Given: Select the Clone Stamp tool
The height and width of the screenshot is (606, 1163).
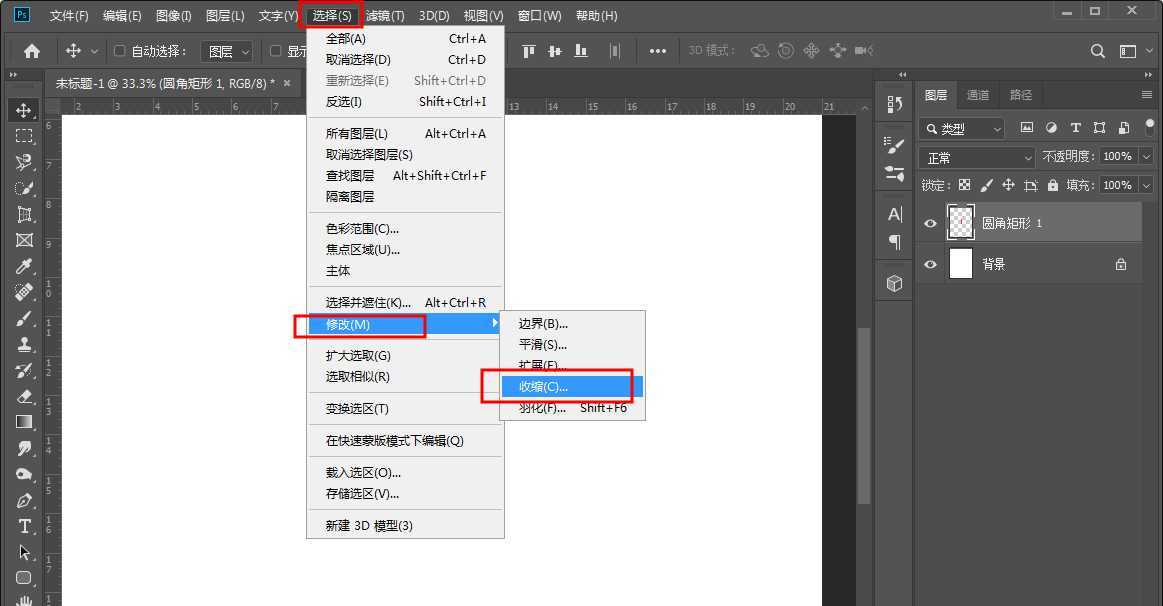Looking at the screenshot, I should (x=22, y=344).
